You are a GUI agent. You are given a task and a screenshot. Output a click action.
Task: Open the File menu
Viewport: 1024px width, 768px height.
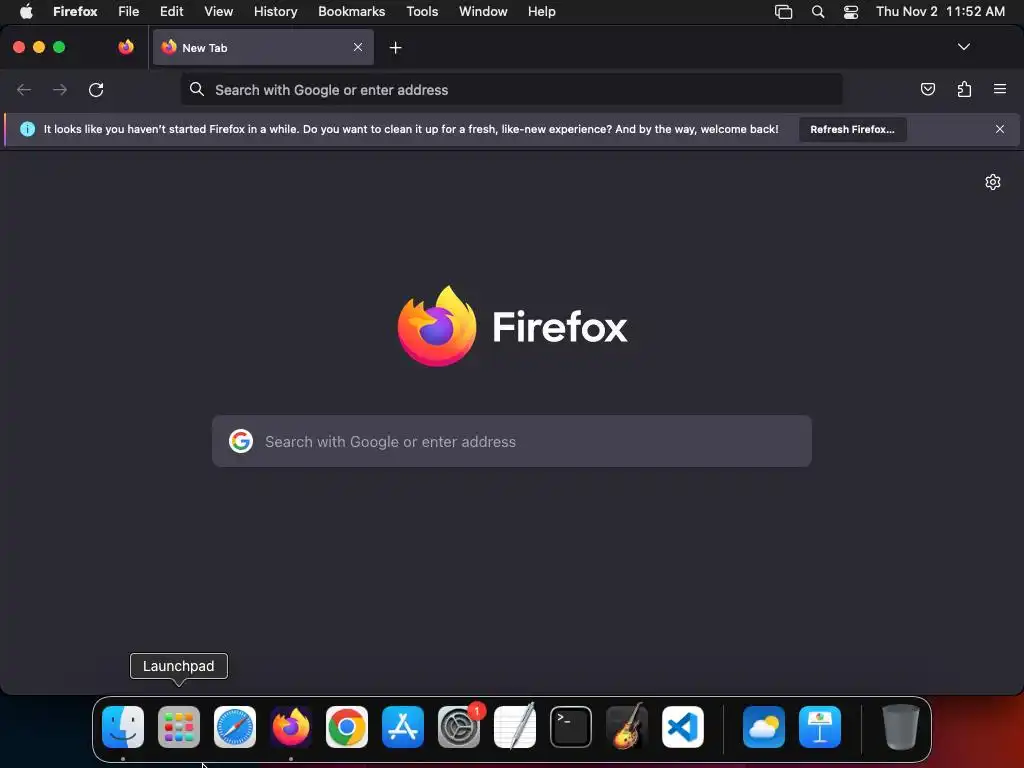128,12
